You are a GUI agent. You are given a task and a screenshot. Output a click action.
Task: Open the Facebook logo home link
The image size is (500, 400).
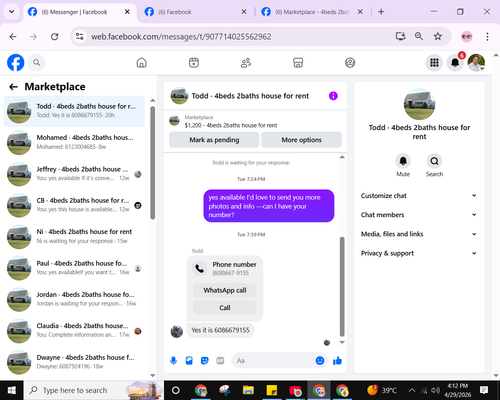16,62
